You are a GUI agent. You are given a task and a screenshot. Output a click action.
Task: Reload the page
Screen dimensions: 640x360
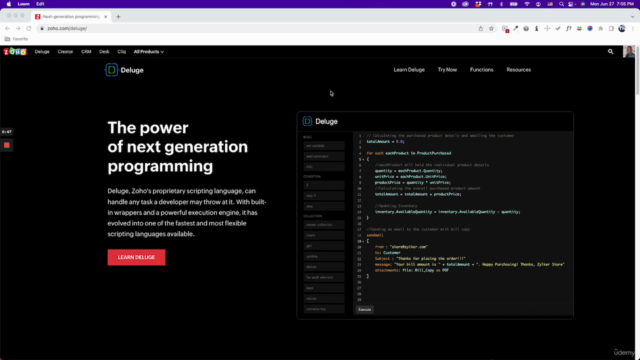29,29
